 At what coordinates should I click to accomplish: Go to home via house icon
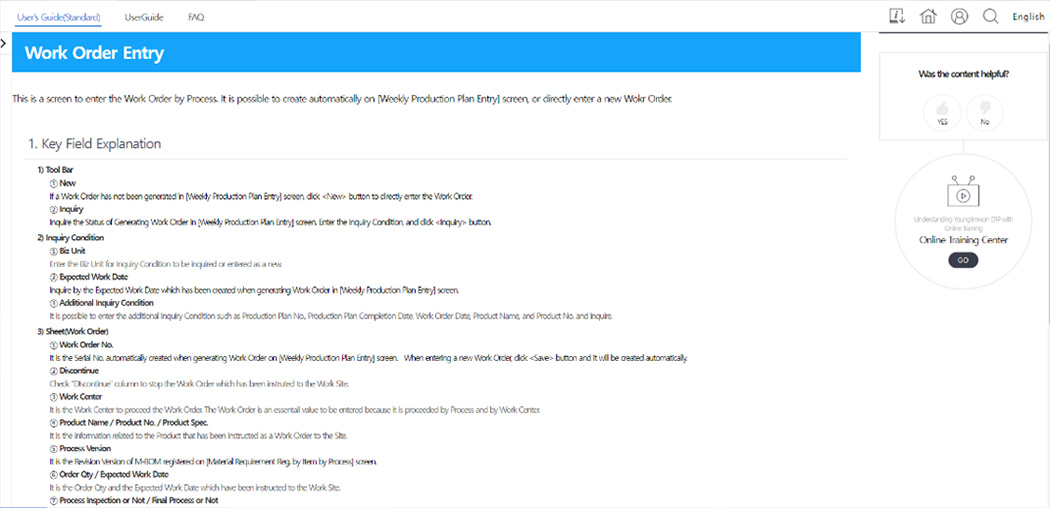tap(928, 16)
